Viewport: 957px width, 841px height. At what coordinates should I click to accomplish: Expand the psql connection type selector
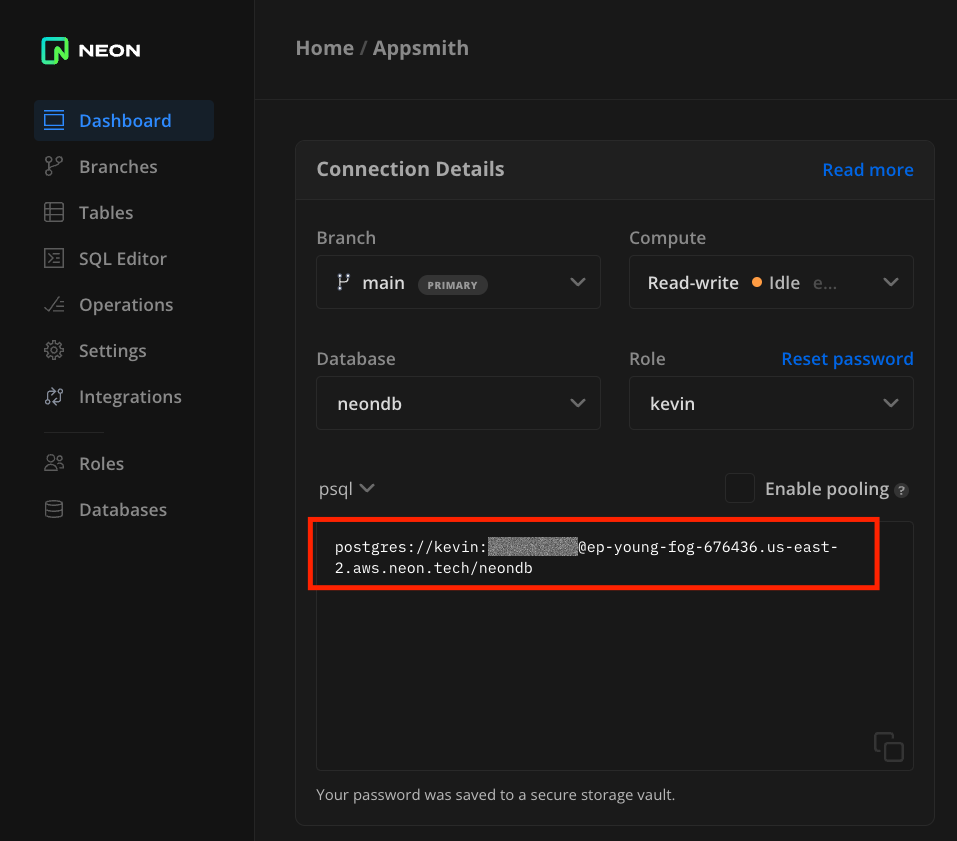point(346,489)
